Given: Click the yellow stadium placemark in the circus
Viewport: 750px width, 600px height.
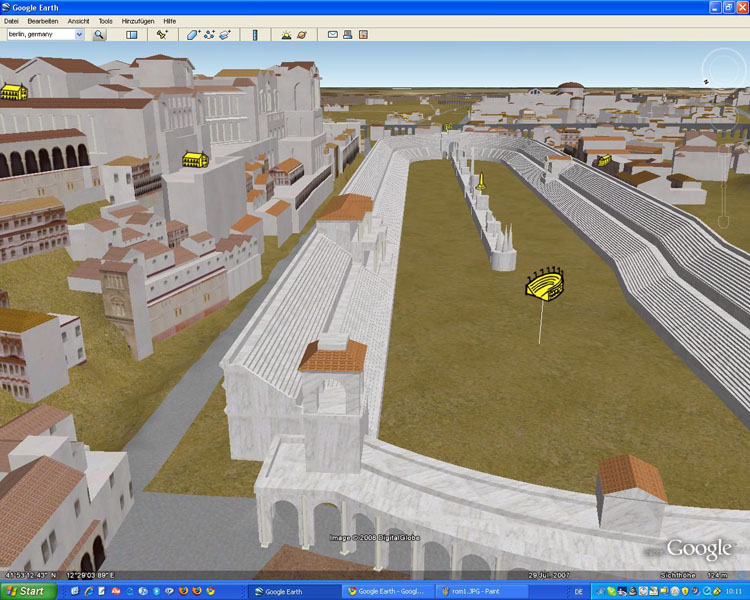Looking at the screenshot, I should pos(545,284).
